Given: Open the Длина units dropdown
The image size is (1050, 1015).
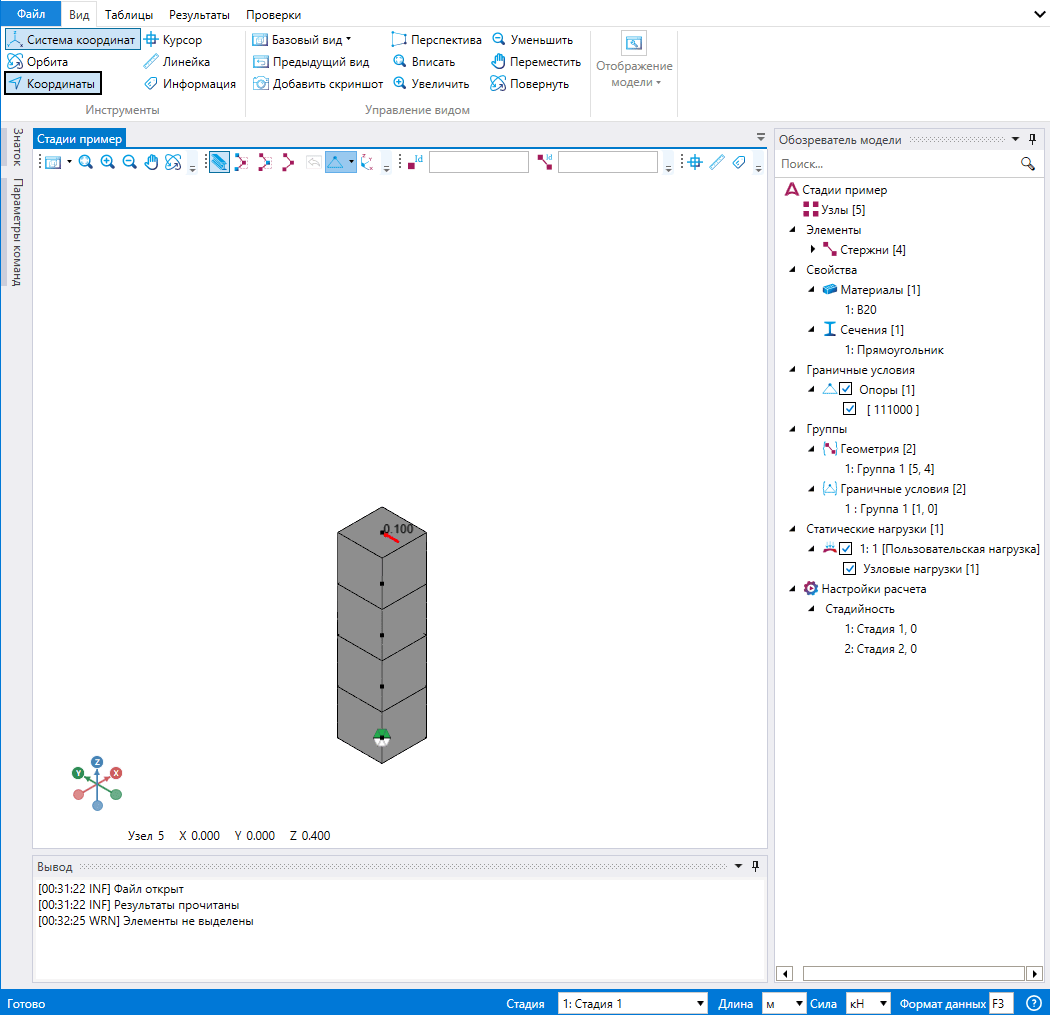Looking at the screenshot, I should [x=783, y=1003].
